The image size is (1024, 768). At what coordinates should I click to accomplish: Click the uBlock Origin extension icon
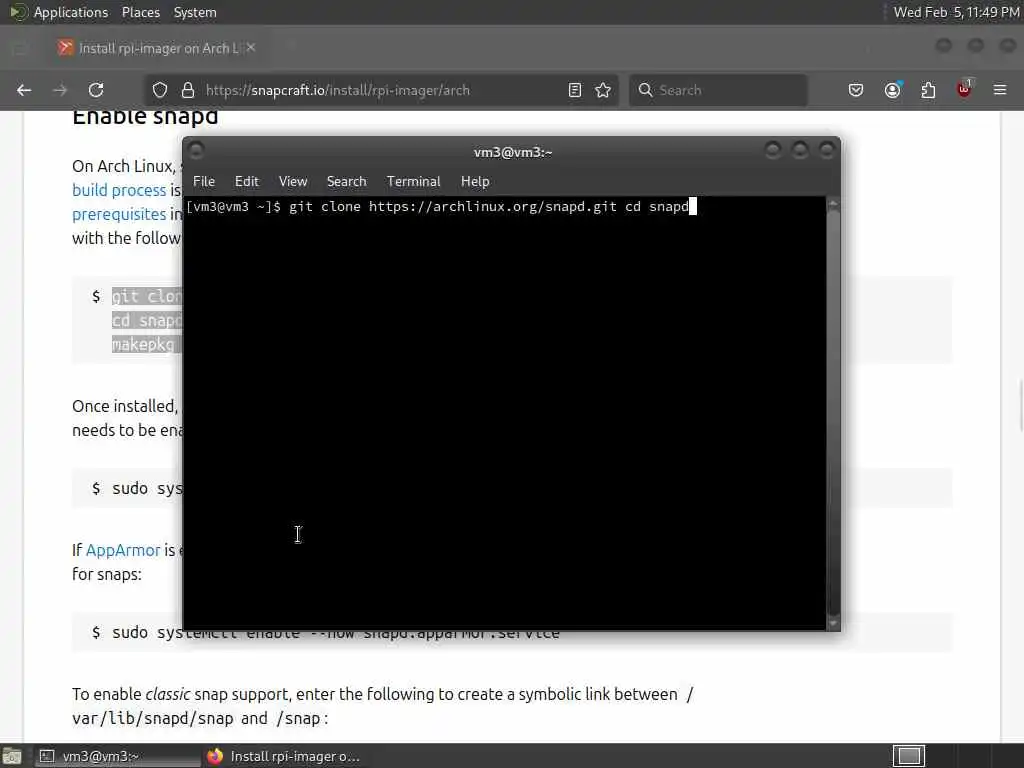pyautogui.click(x=965, y=89)
